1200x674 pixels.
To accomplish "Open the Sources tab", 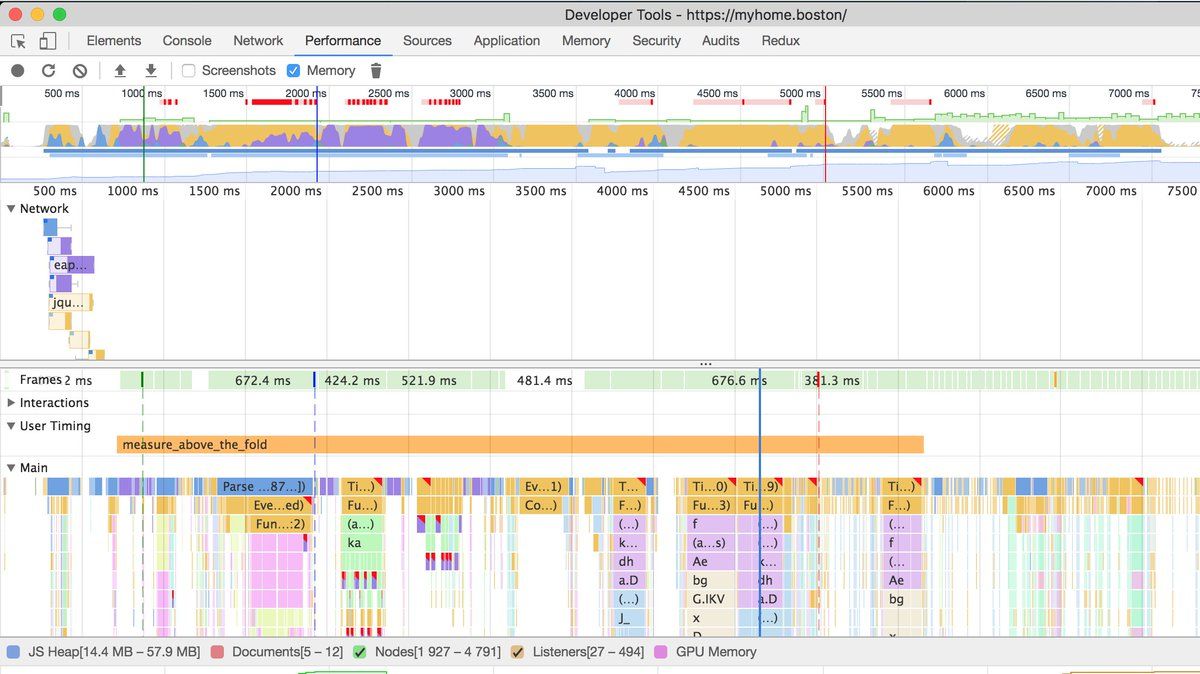I will (x=427, y=41).
